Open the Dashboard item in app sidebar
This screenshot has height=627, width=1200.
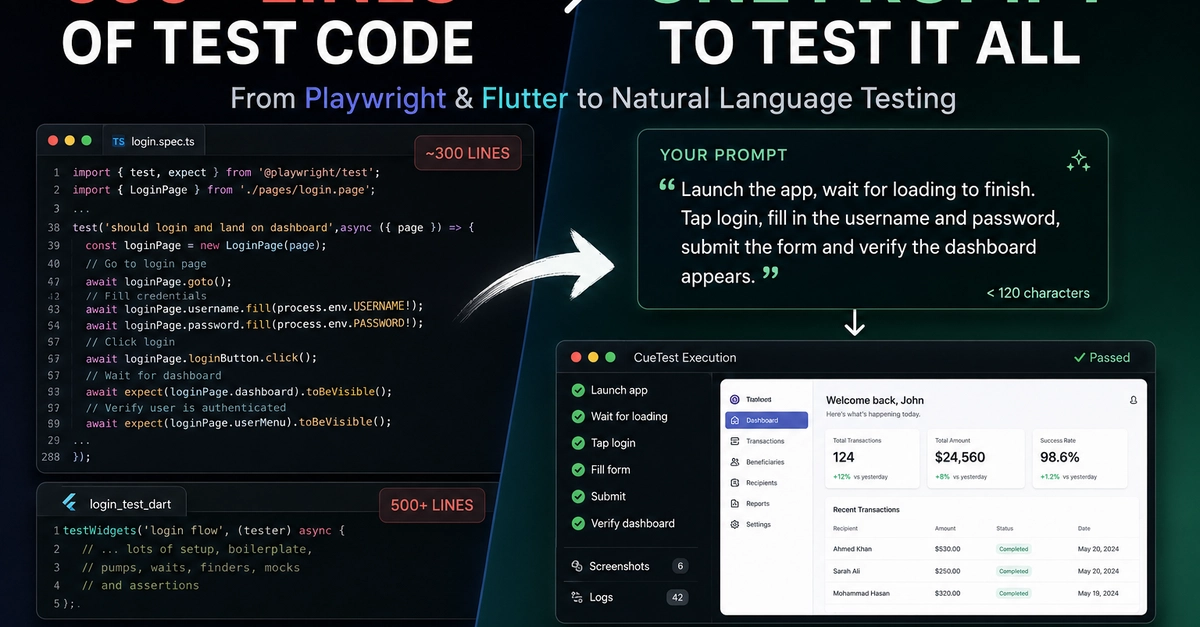[766, 420]
